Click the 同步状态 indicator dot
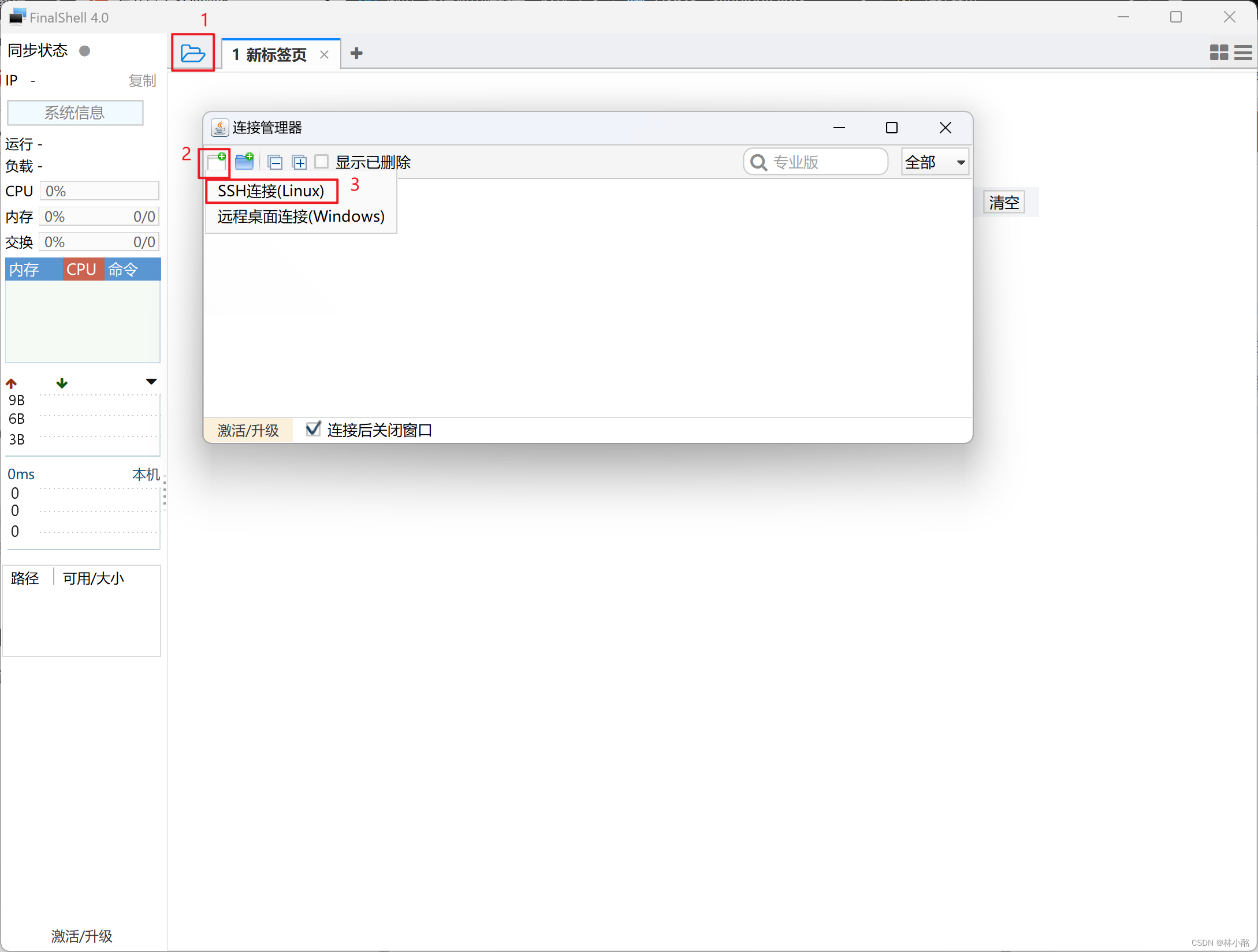Viewport: 1258px width, 952px height. (x=85, y=51)
